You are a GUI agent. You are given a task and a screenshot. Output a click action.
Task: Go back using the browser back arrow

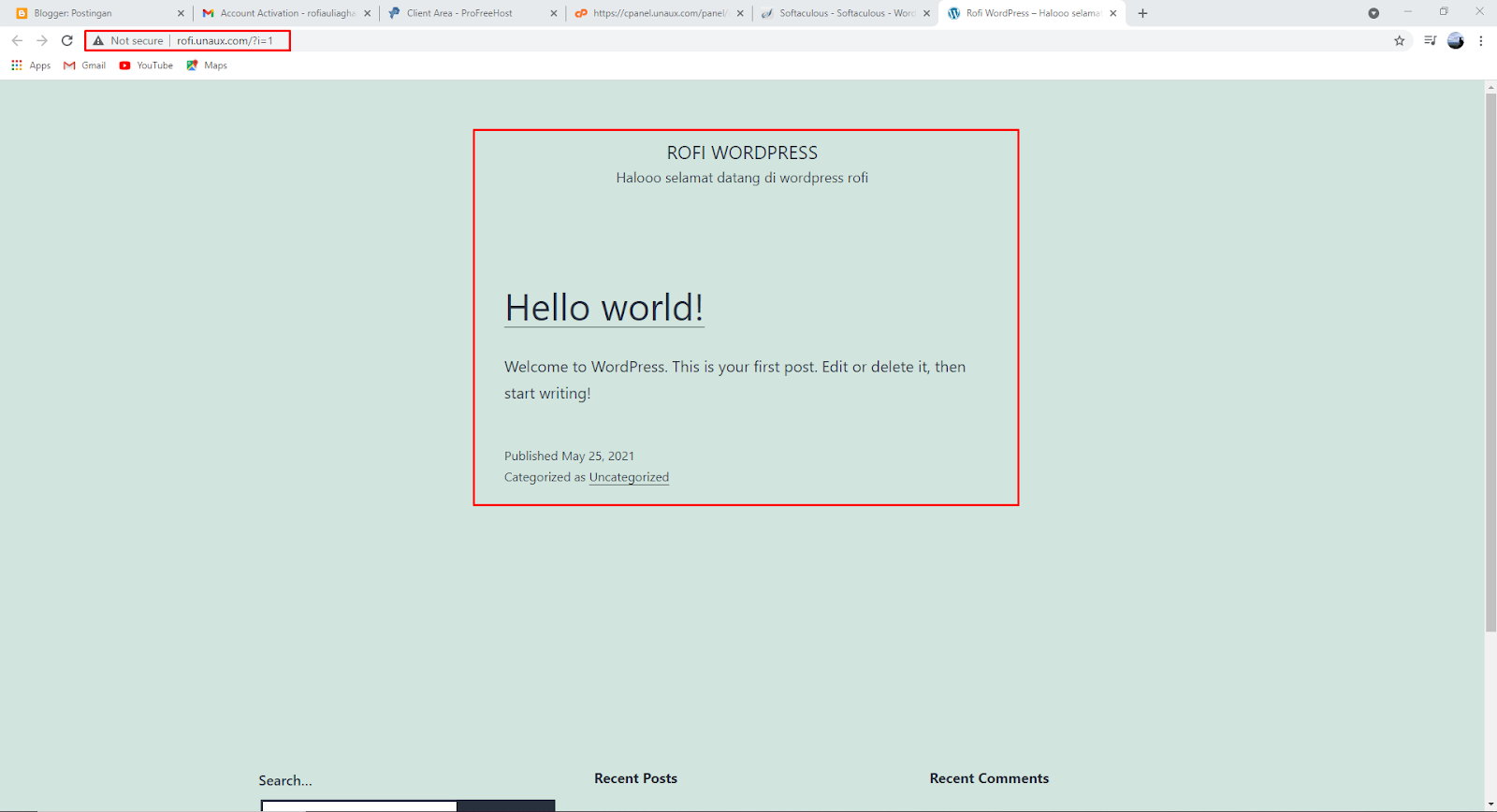(x=17, y=40)
